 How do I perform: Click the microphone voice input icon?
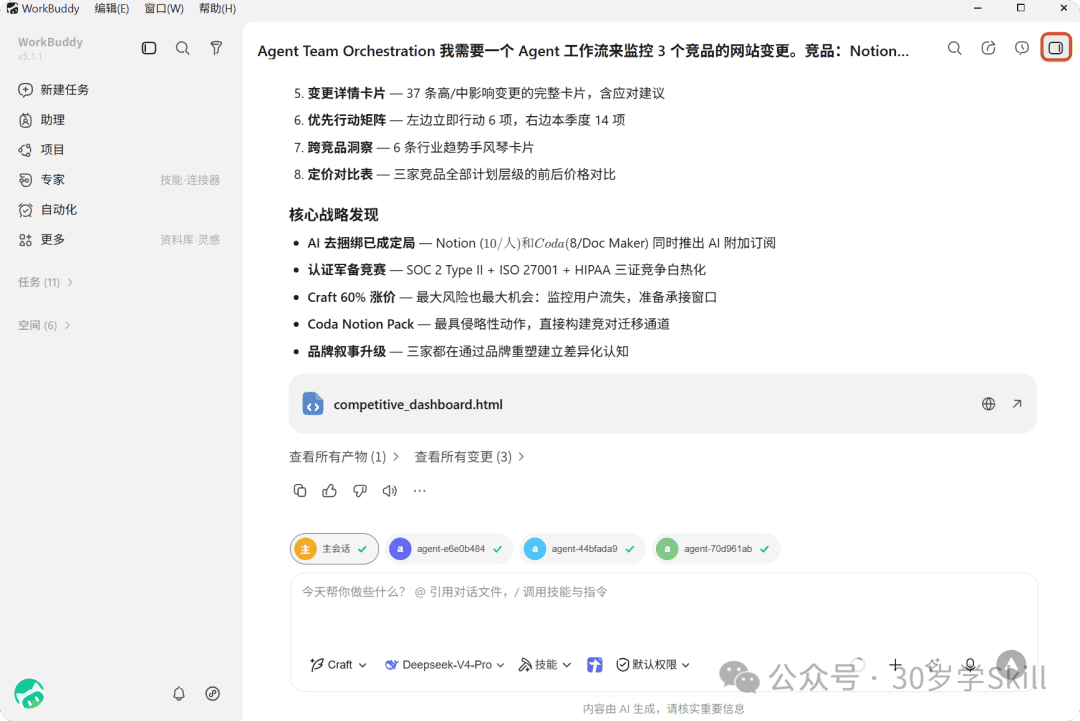[970, 665]
